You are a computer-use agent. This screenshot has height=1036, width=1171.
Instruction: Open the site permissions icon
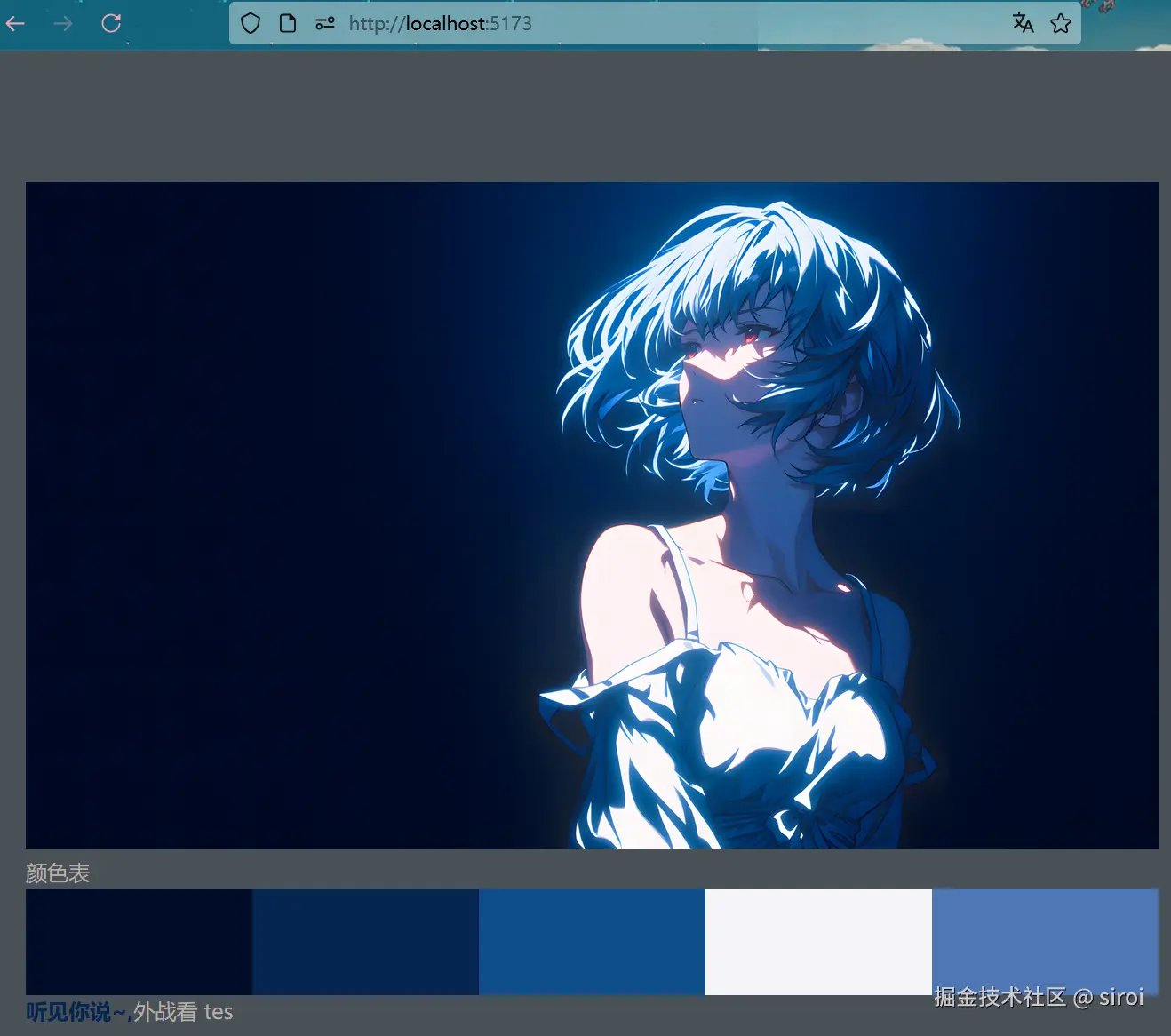click(x=324, y=23)
